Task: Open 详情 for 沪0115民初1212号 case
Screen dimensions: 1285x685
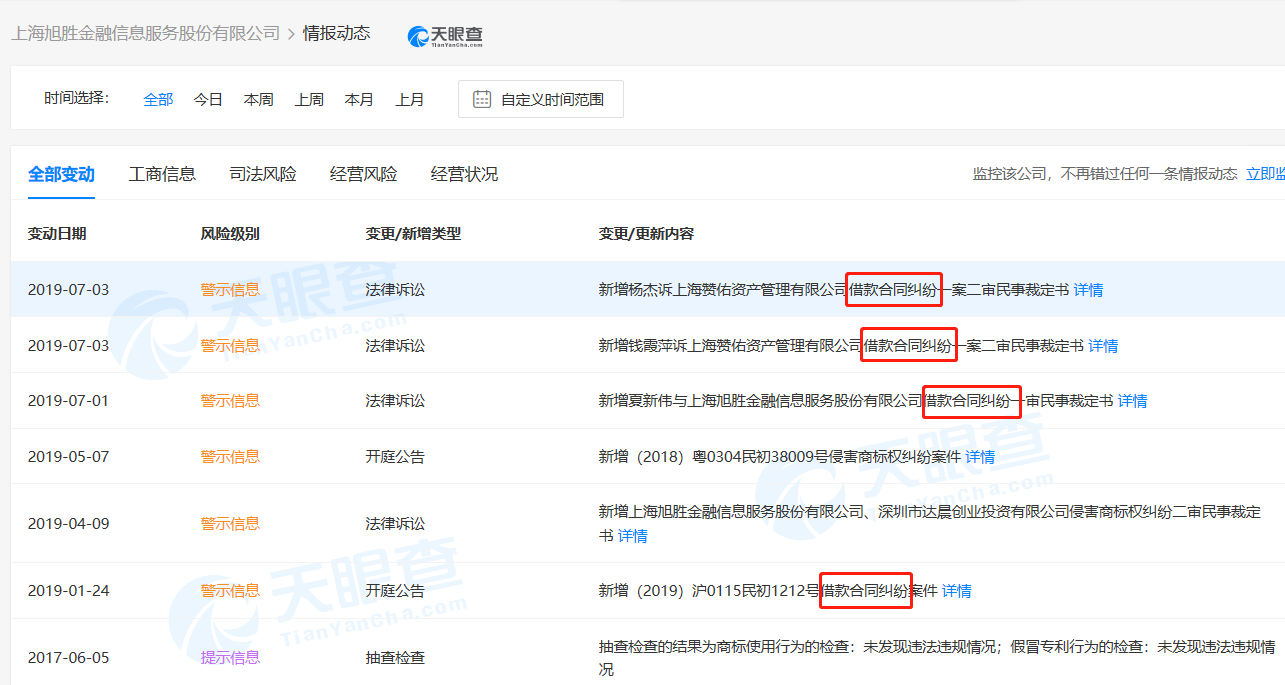Action: pyautogui.click(x=956, y=591)
